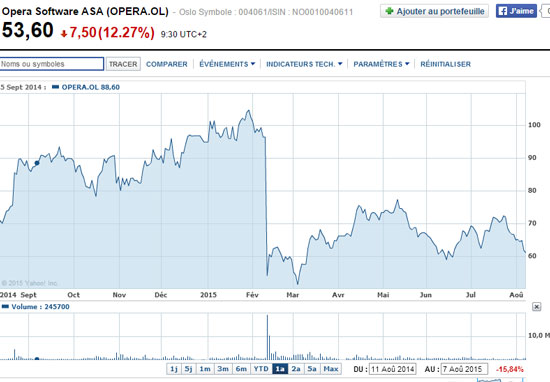Click the 100 label on the price axis
This screenshot has width=550, height=382.
534,125
